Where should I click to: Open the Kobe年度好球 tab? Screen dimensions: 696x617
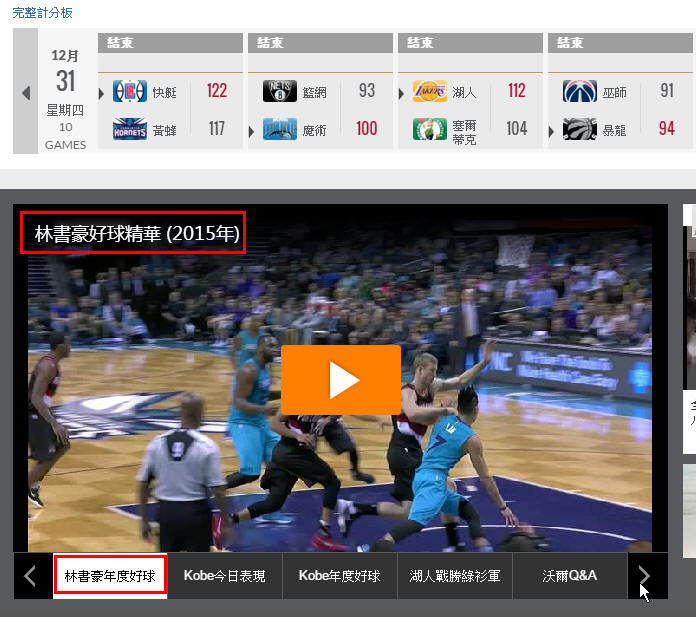(340, 576)
